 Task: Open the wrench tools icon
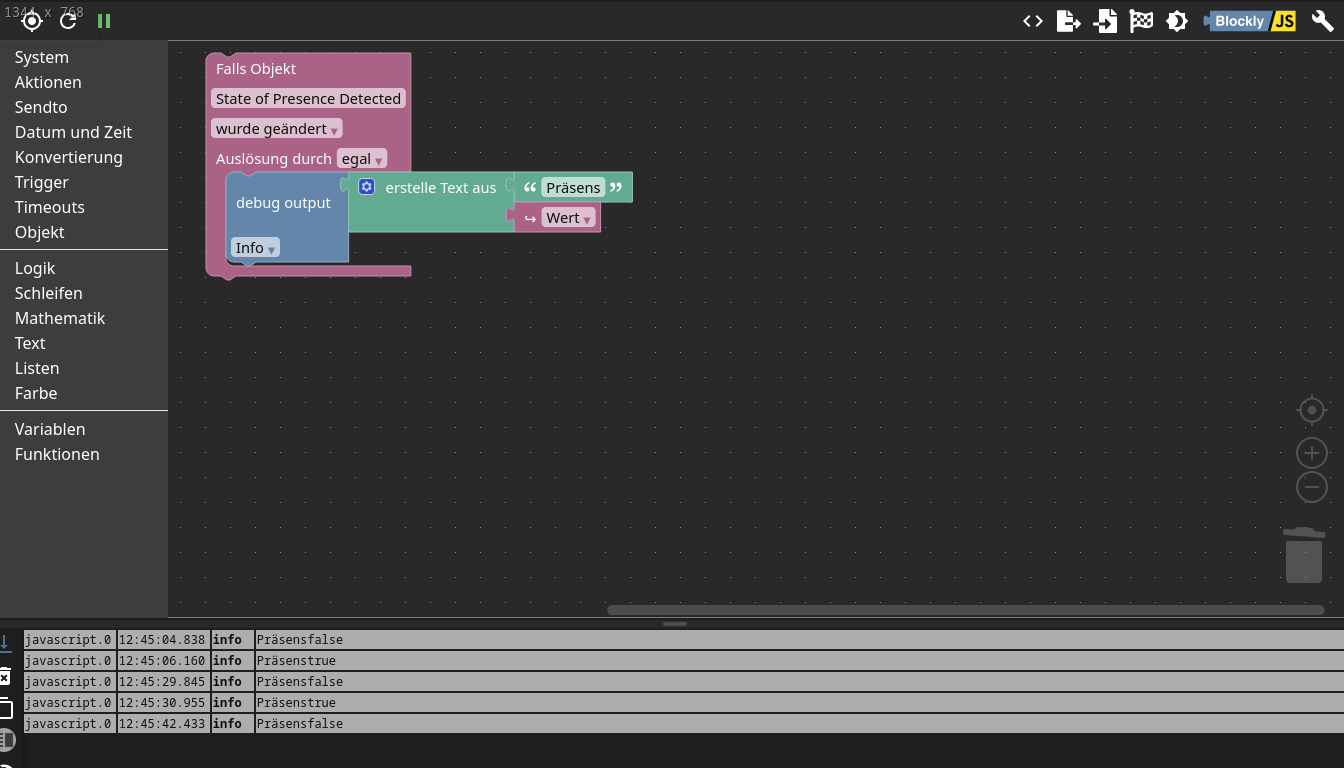(1322, 21)
